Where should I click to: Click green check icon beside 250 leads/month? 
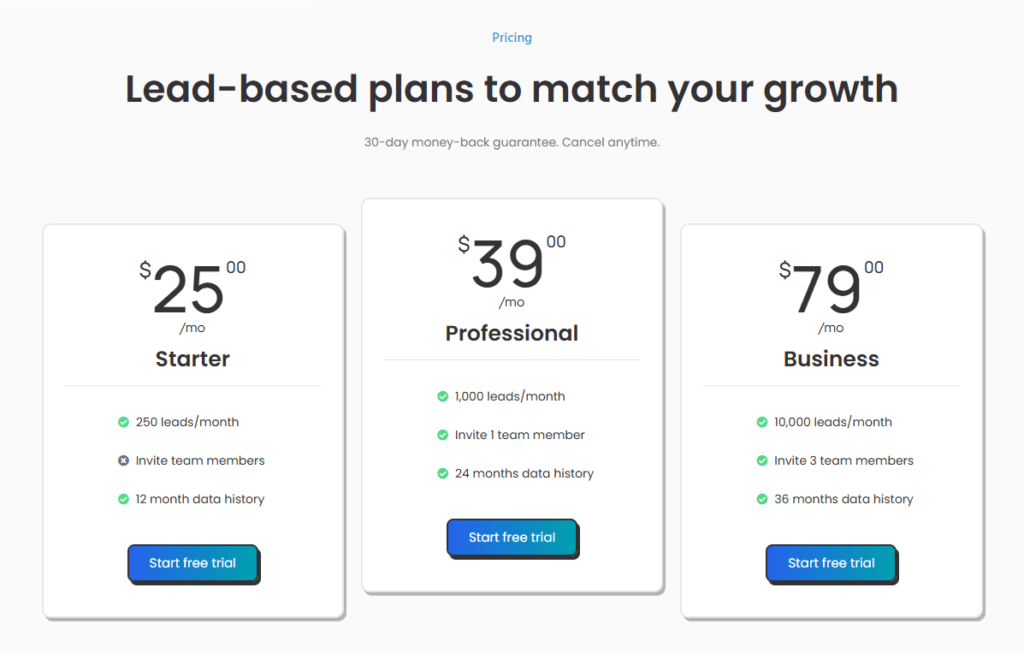coord(123,422)
